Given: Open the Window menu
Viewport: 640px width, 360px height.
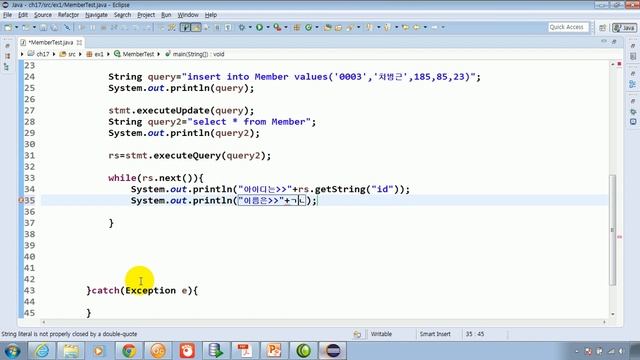Looking at the screenshot, I should tap(188, 15).
